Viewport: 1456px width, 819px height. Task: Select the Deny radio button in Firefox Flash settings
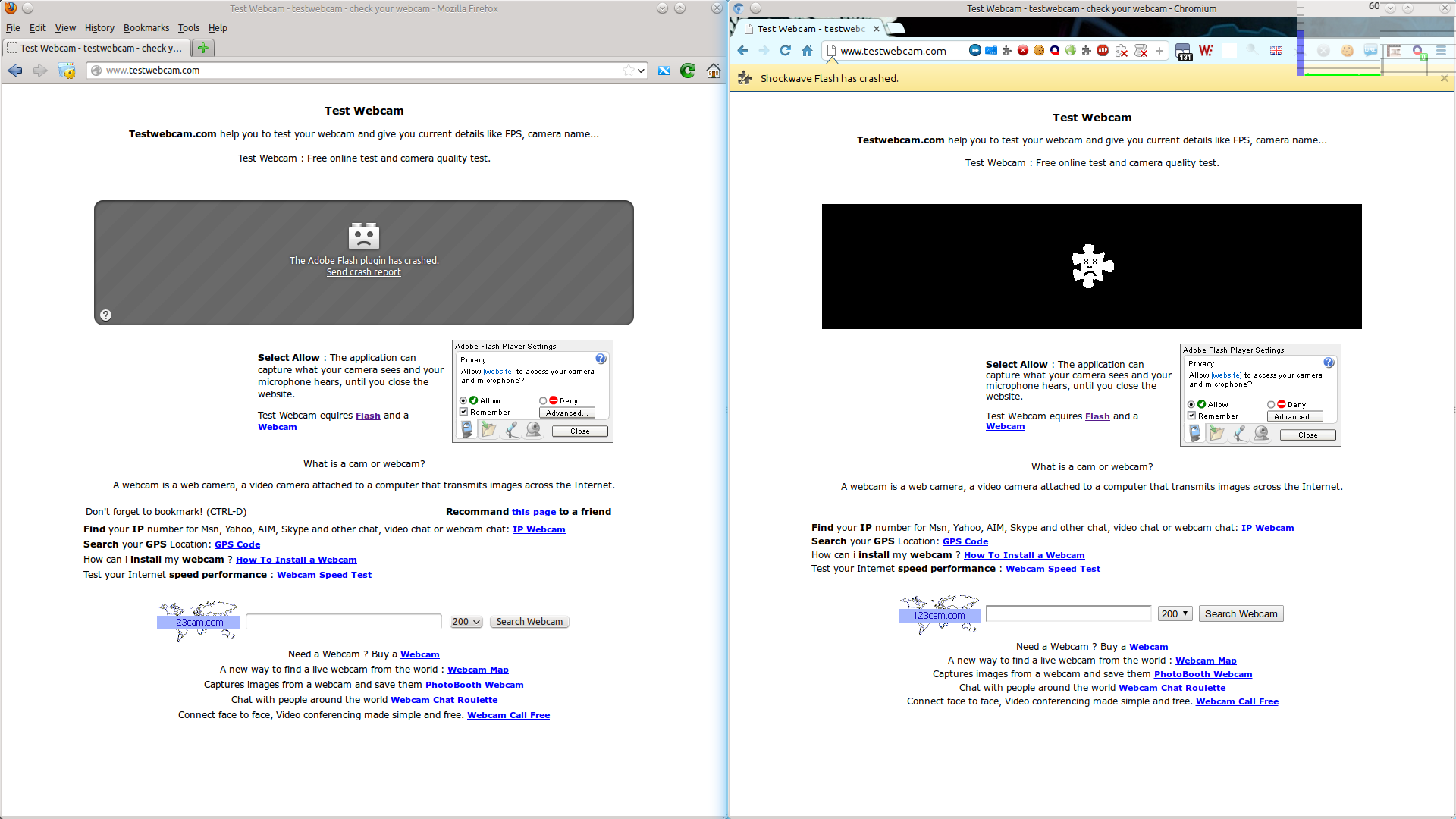[543, 400]
